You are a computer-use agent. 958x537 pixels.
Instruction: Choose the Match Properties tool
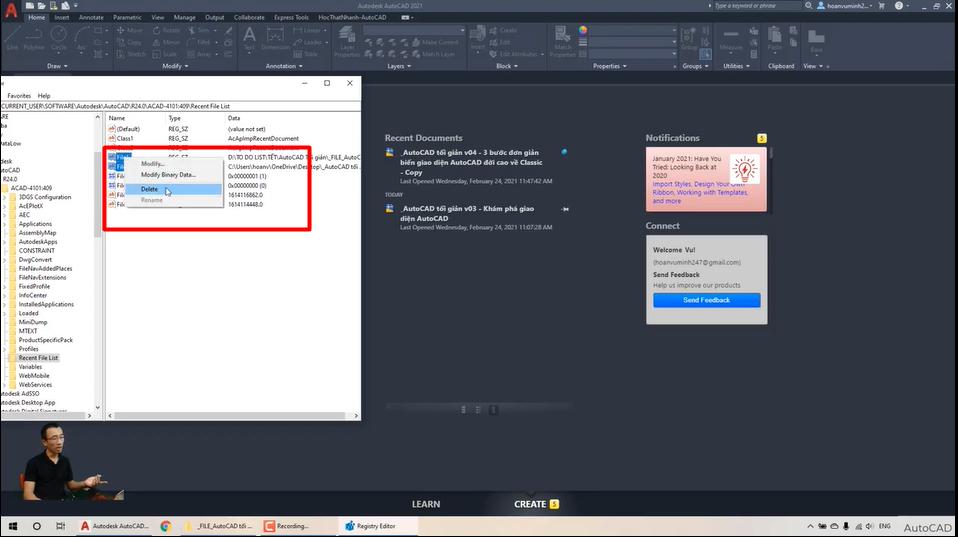[562, 42]
